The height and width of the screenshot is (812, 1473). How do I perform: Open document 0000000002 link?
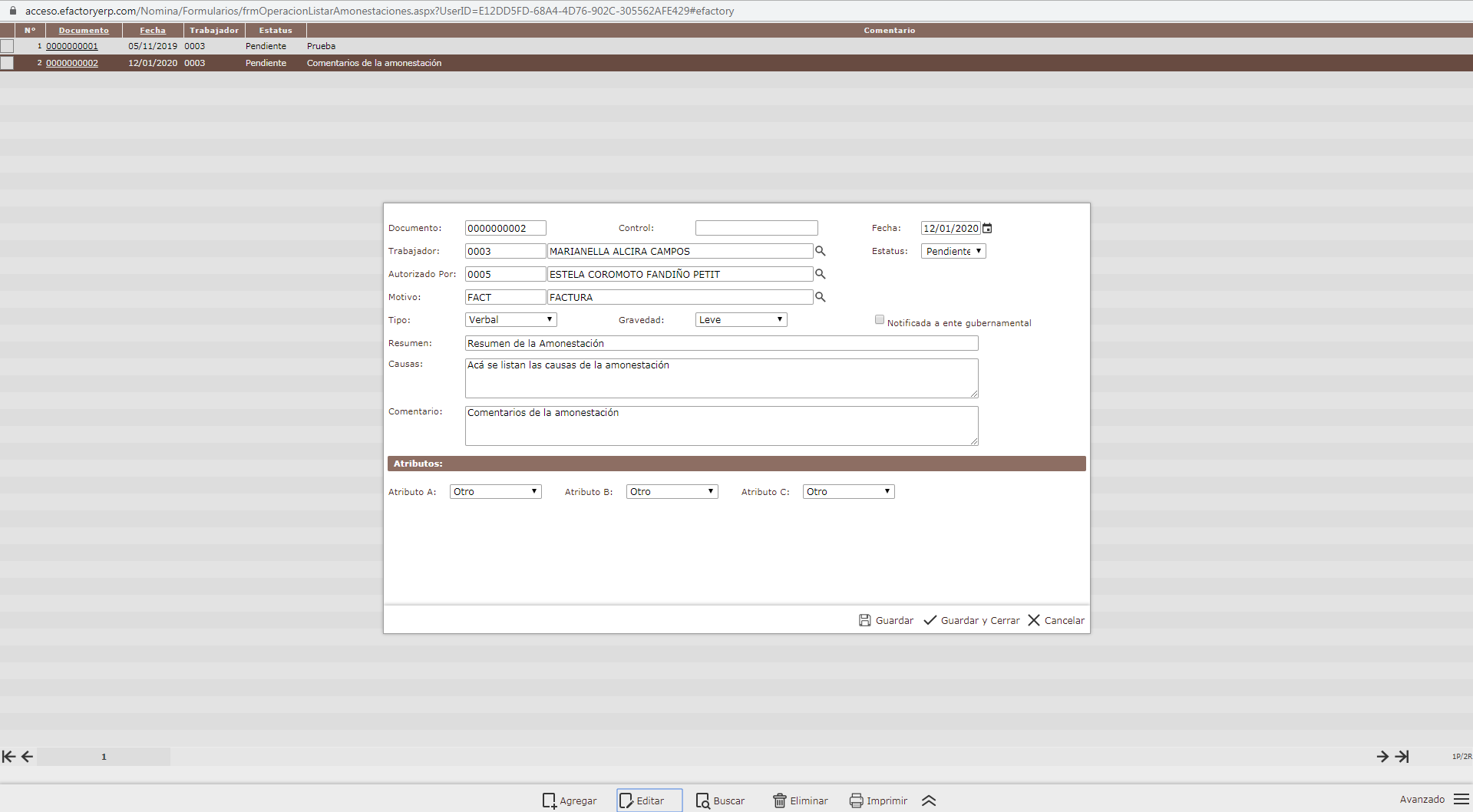point(72,63)
